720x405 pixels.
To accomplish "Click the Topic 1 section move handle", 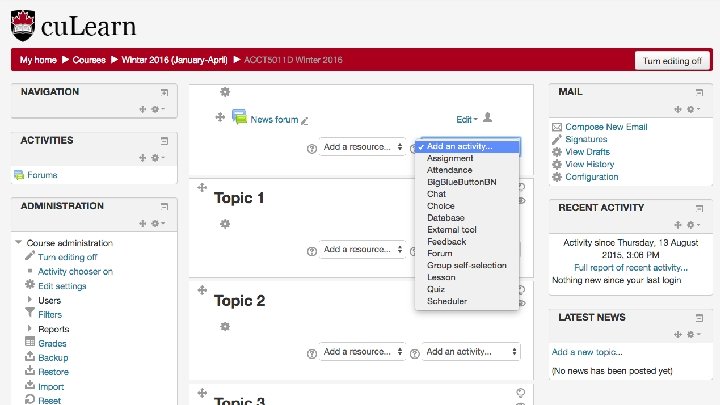I will (x=202, y=187).
